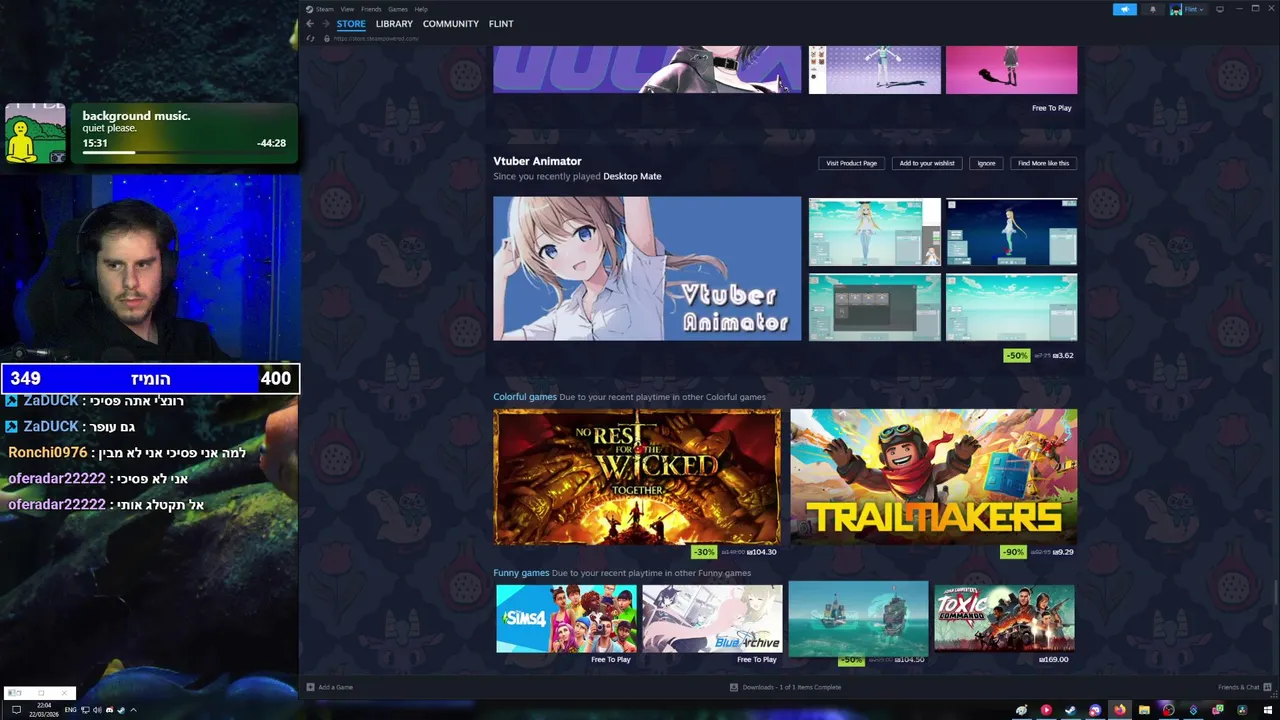Open the FLINT profile tab
This screenshot has width=1280, height=720.
point(501,24)
